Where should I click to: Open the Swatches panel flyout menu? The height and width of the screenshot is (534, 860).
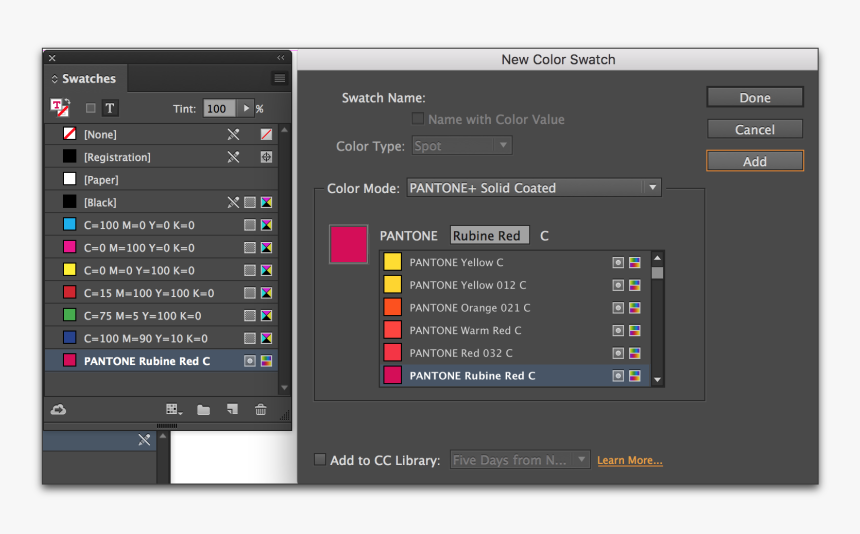click(280, 78)
